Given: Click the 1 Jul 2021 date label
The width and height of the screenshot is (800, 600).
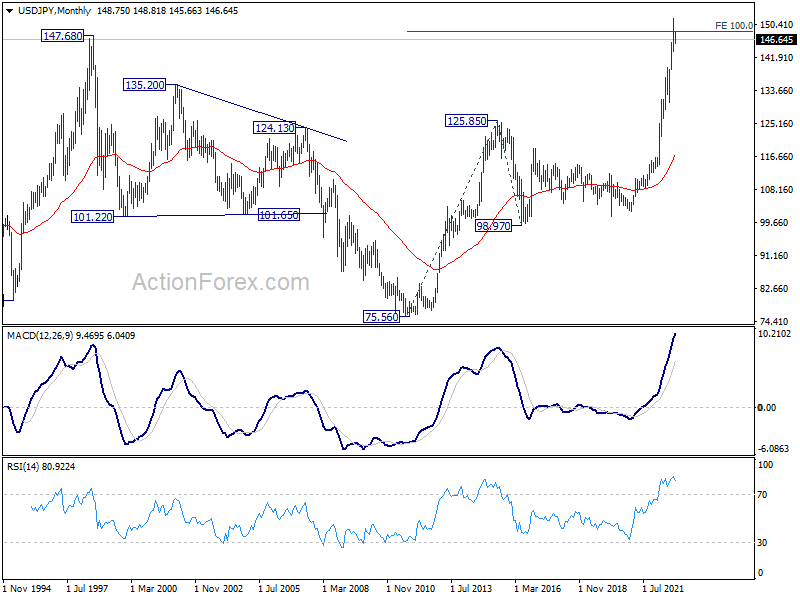Looking at the screenshot, I should (663, 589).
